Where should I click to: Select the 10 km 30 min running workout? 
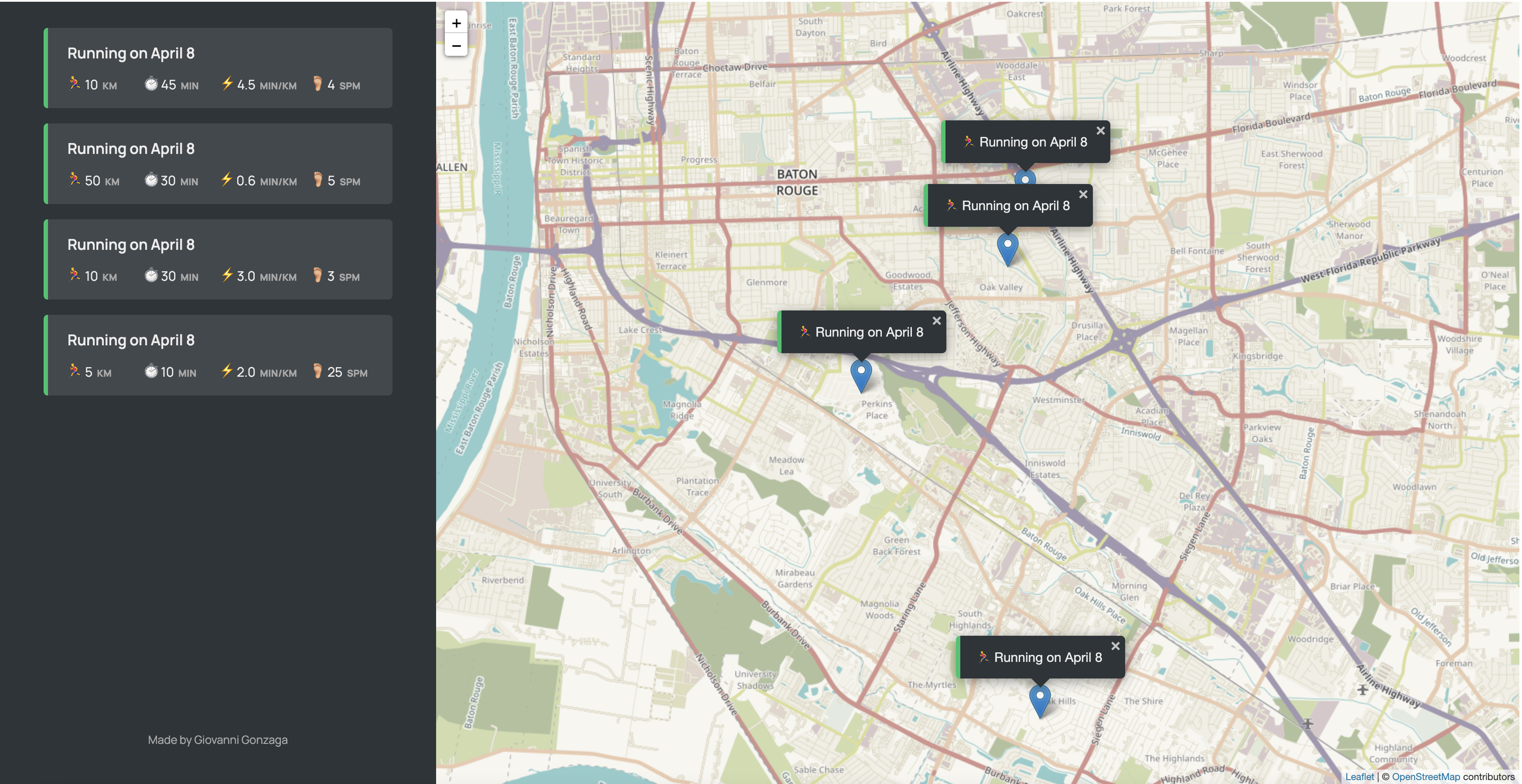click(x=218, y=259)
